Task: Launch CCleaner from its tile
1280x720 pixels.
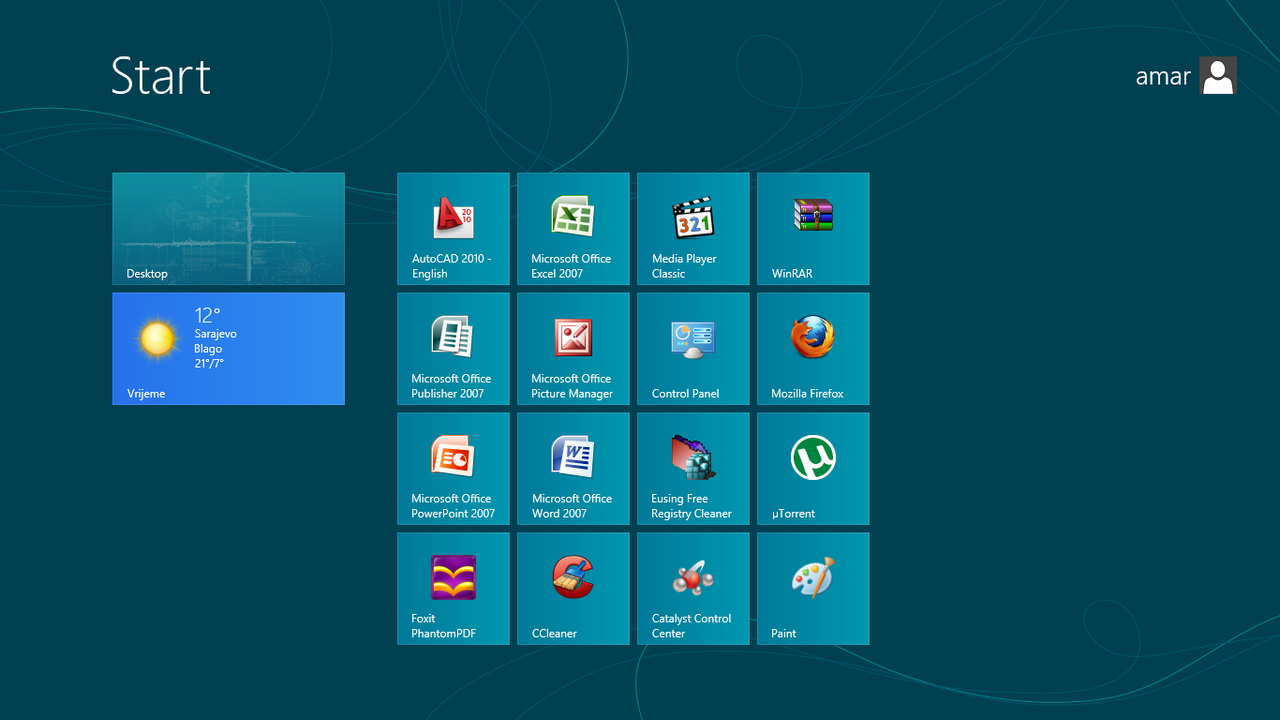Action: [x=573, y=589]
